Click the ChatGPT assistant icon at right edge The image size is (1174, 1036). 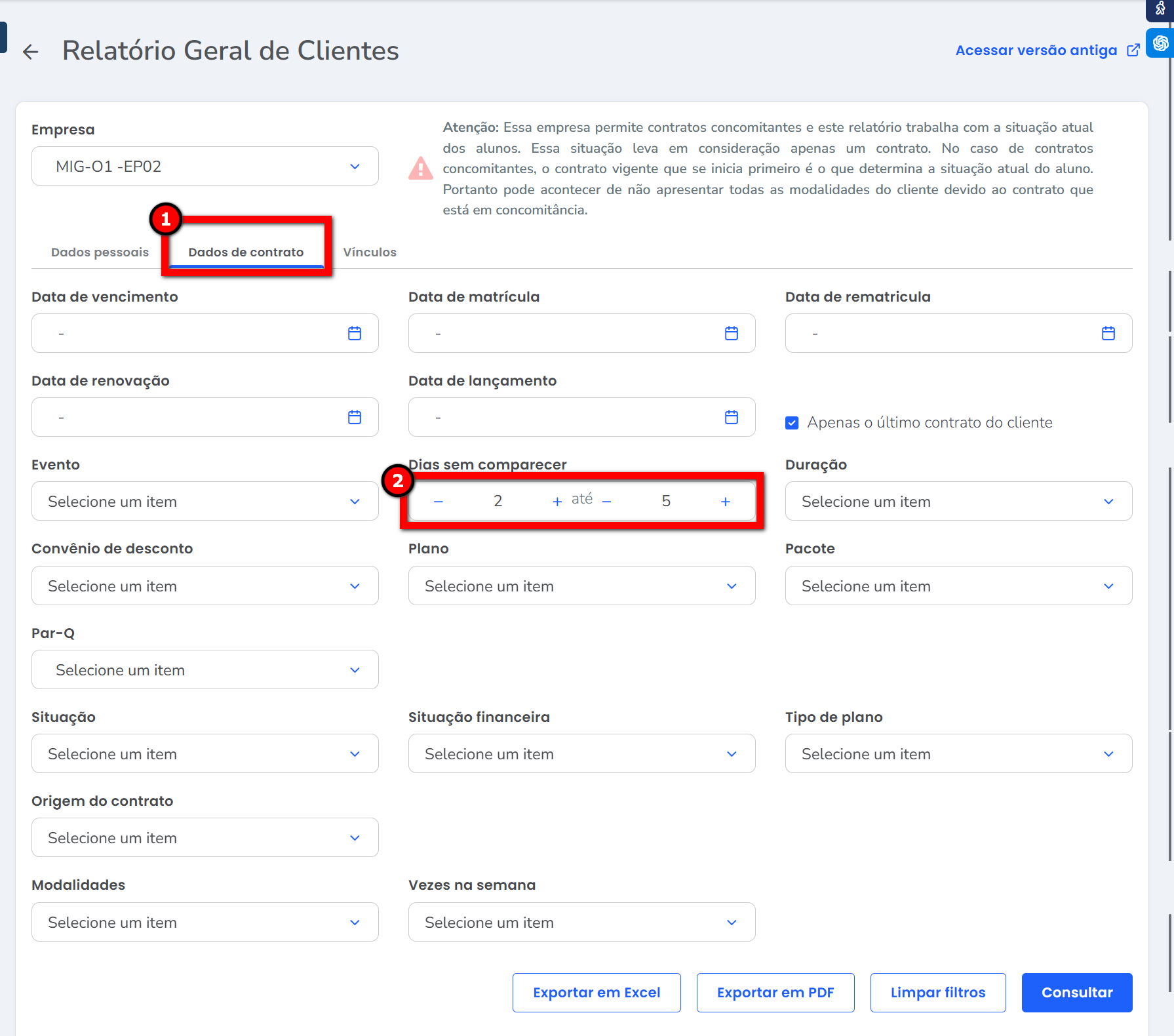1161,43
